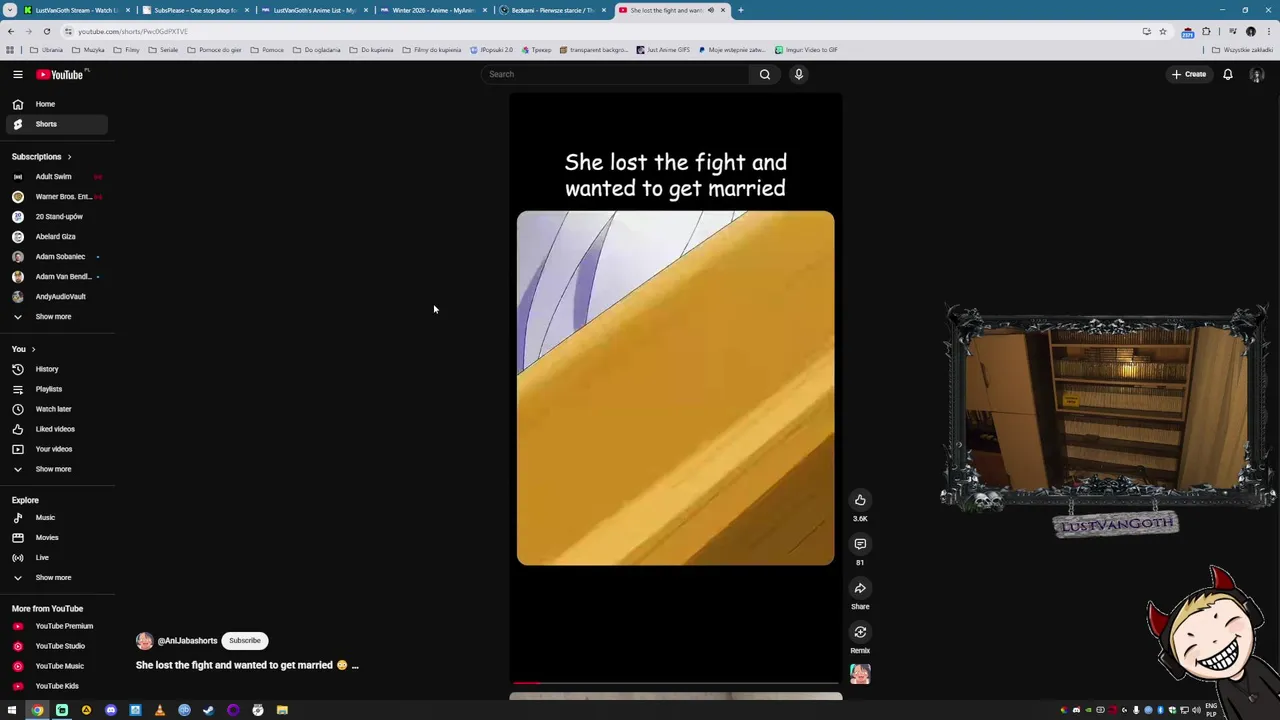The image size is (1280, 720).
Task: Click the YouTube logo
Action: (62, 74)
